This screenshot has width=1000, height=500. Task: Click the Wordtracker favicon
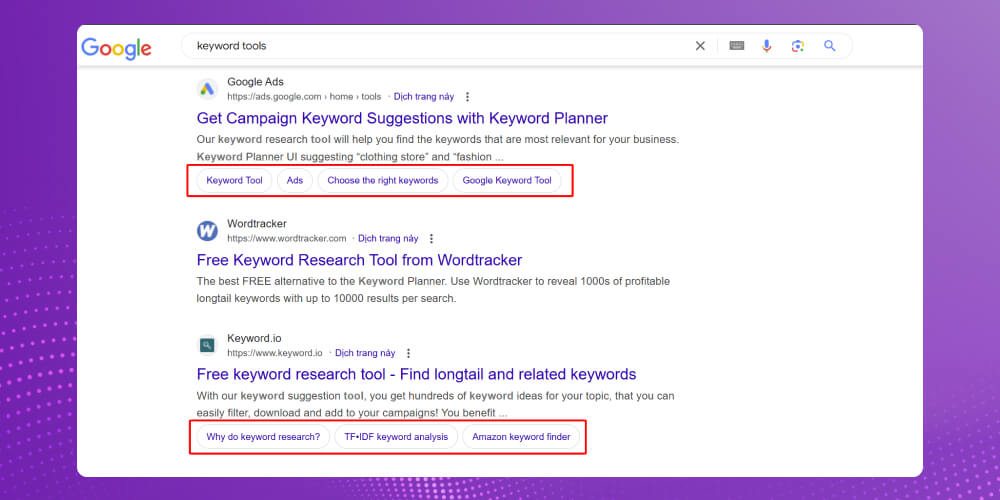pos(207,231)
